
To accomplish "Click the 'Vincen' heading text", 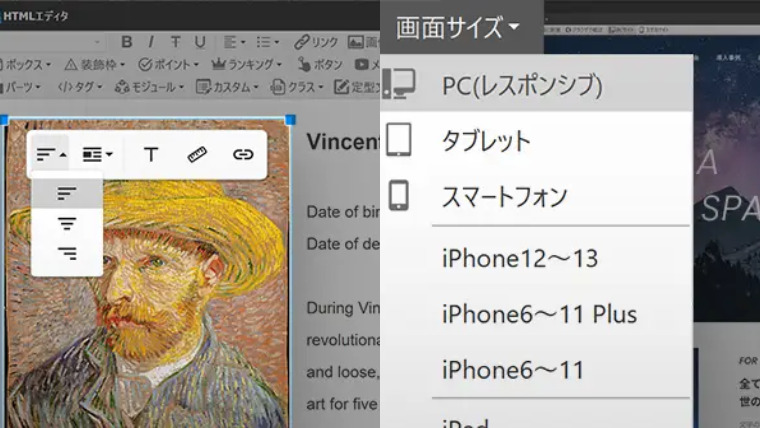I will tap(343, 142).
